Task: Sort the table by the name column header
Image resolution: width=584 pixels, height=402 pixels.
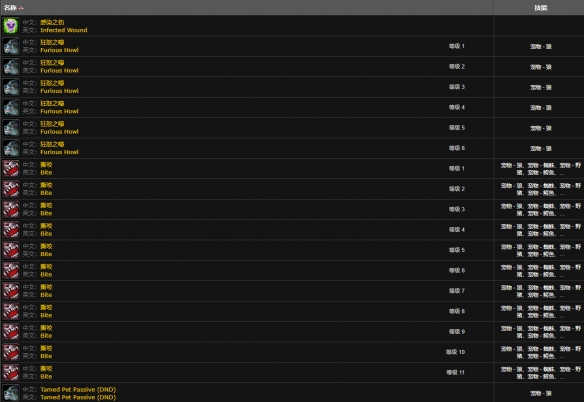Action: 10,8
